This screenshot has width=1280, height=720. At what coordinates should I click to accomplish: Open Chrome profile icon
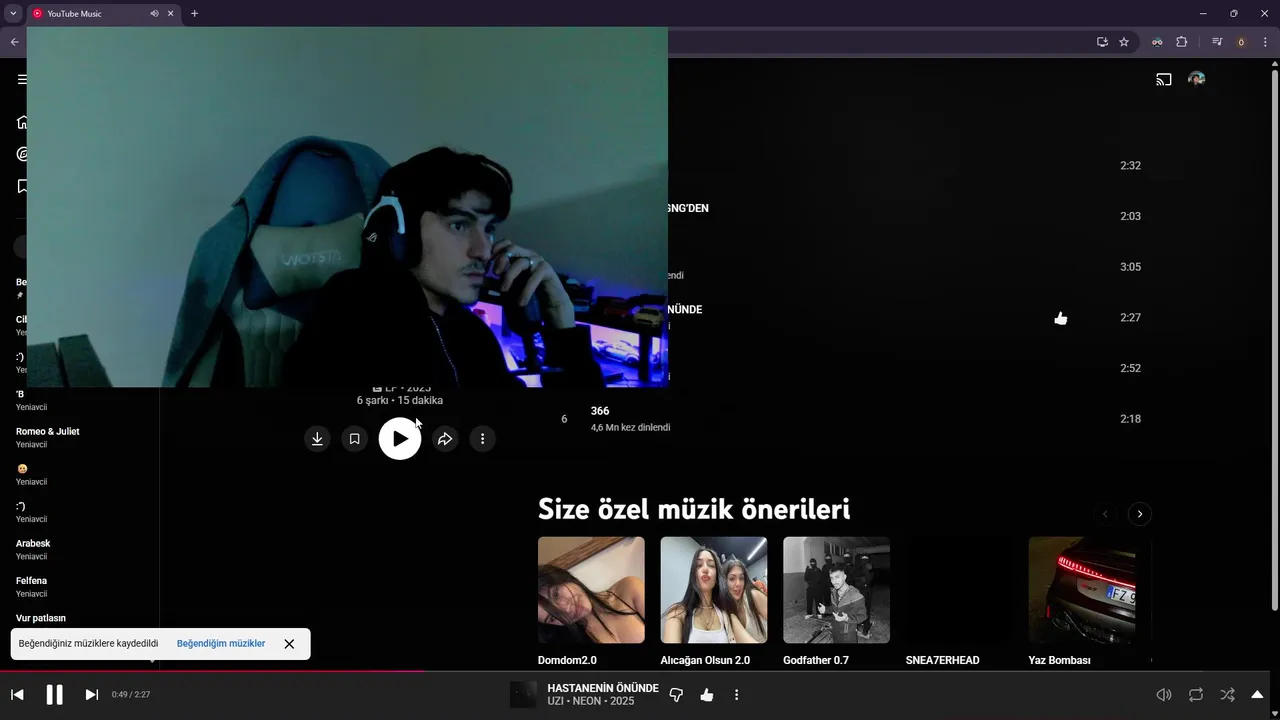click(x=1241, y=42)
